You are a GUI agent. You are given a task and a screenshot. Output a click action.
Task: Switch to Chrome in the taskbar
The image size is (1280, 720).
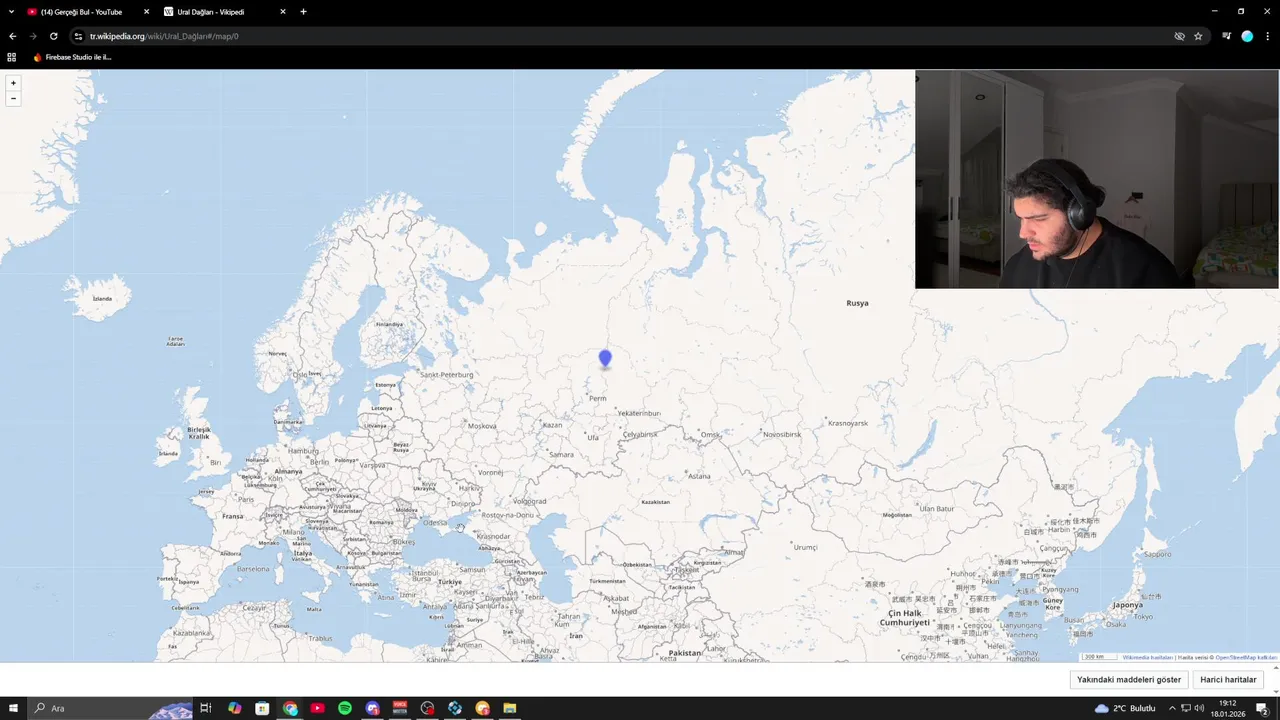[x=290, y=708]
